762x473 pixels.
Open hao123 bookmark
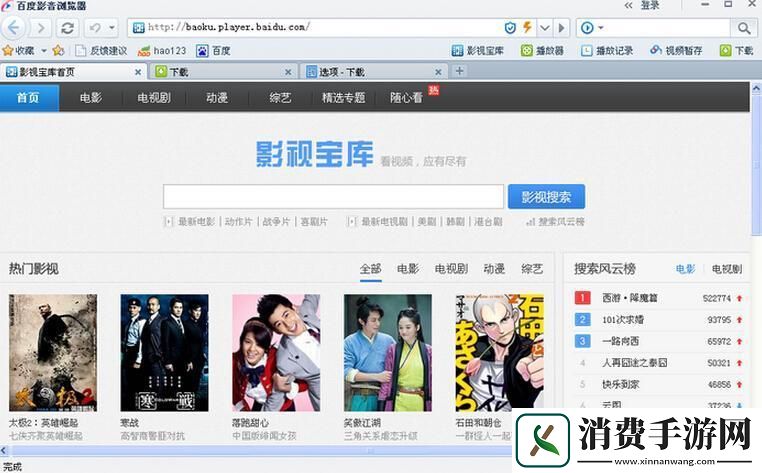[x=162, y=51]
